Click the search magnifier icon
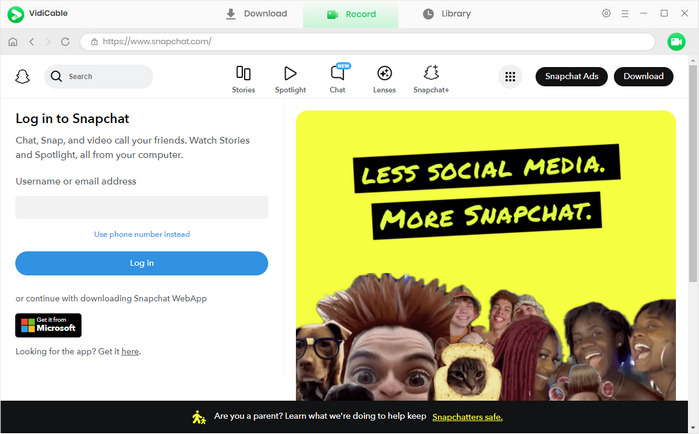Image resolution: width=699 pixels, height=434 pixels. 56,76
